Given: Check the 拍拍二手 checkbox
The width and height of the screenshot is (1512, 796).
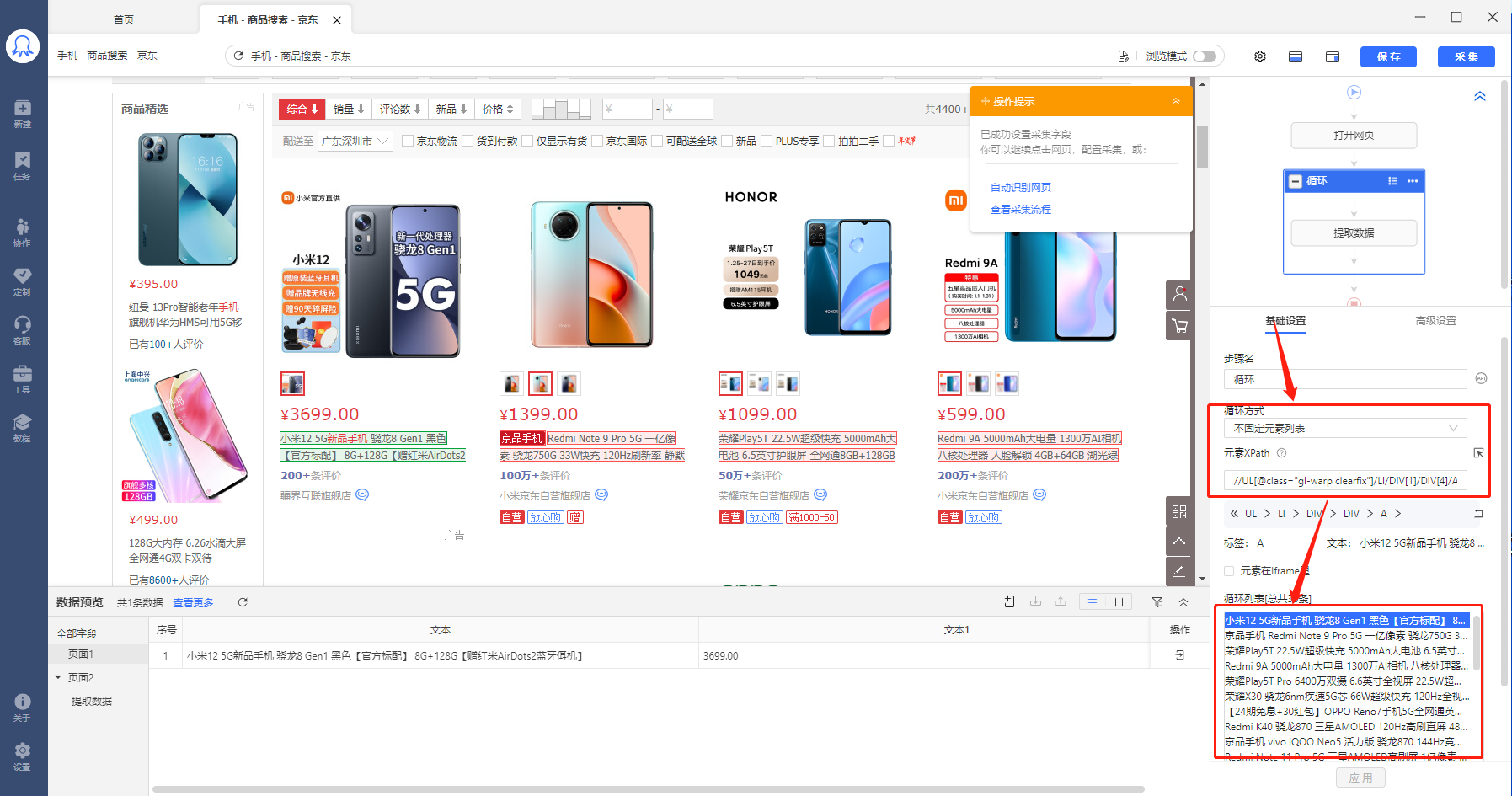Looking at the screenshot, I should [x=830, y=141].
